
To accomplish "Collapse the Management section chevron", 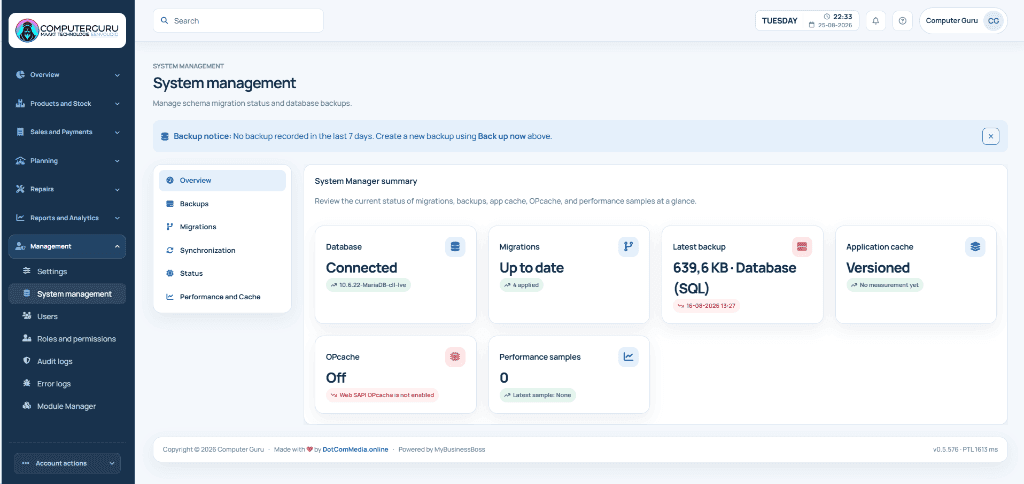I will pos(118,246).
